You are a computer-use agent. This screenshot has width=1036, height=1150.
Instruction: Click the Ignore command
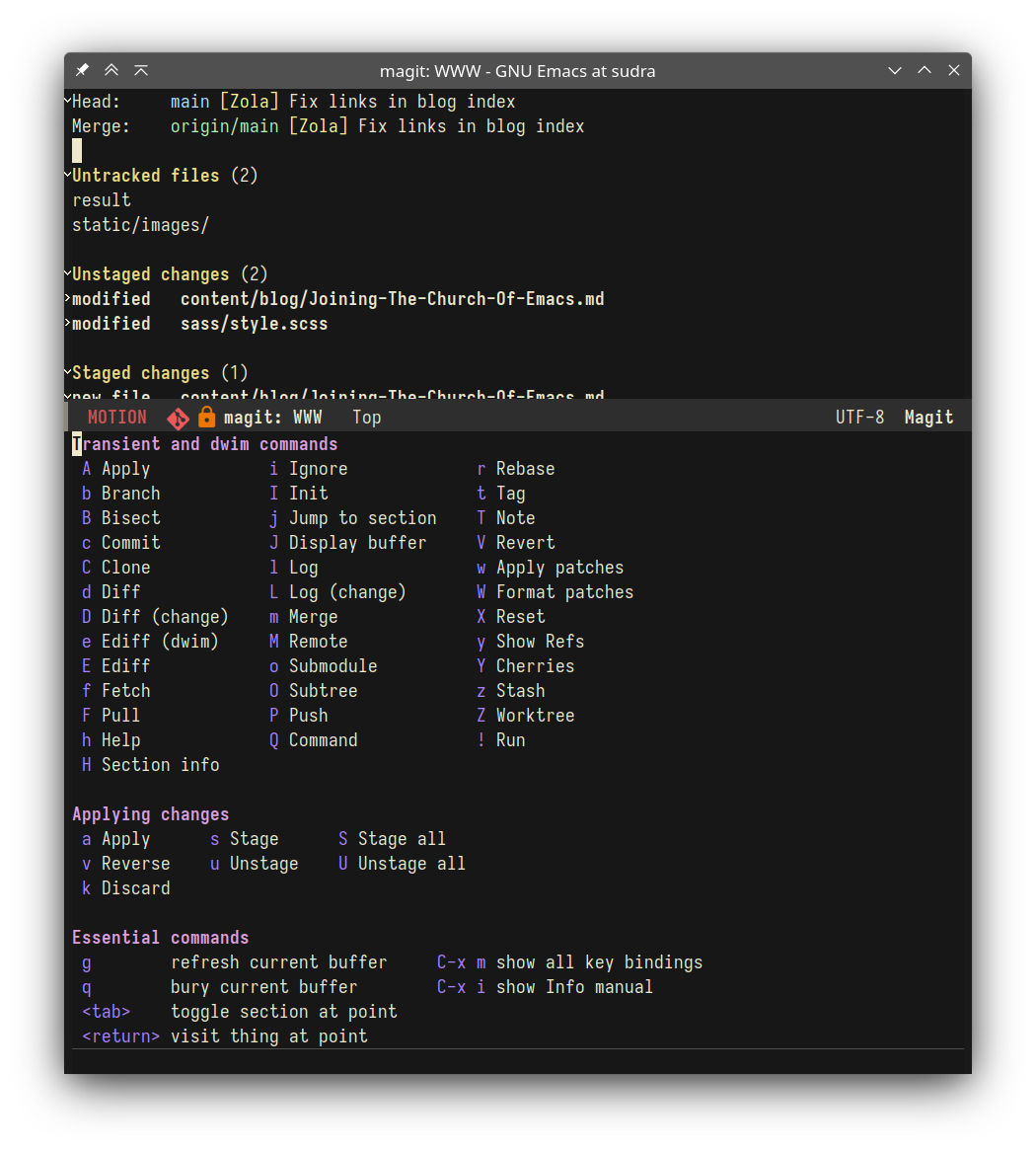pyautogui.click(x=319, y=469)
